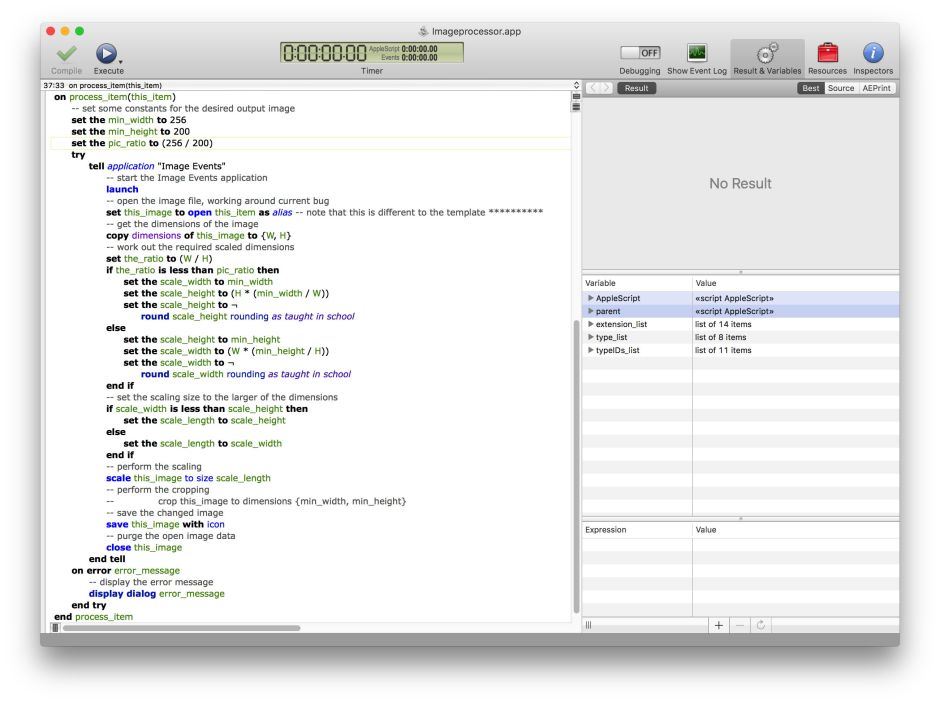Viewport: 940px width, 704px height.
Task: Switch result view to AEPrint
Action: (876, 88)
